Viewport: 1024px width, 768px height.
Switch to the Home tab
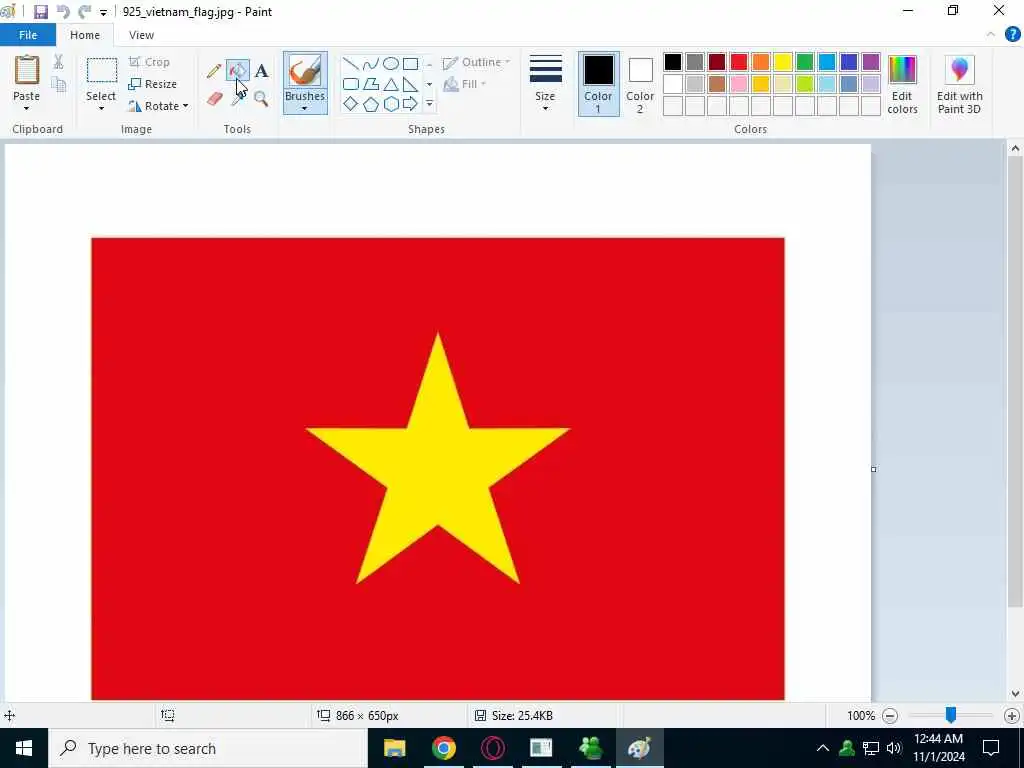tap(85, 35)
